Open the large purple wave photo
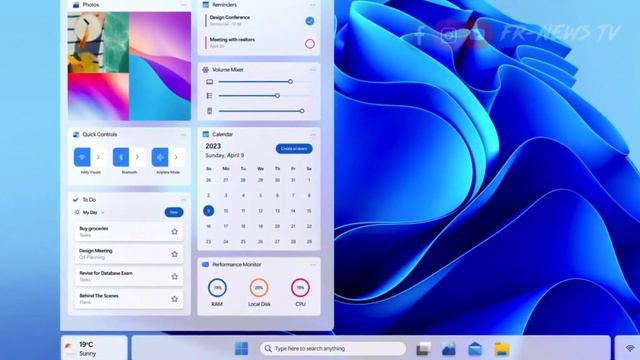Viewport: 640px width, 360px height. 160,66
